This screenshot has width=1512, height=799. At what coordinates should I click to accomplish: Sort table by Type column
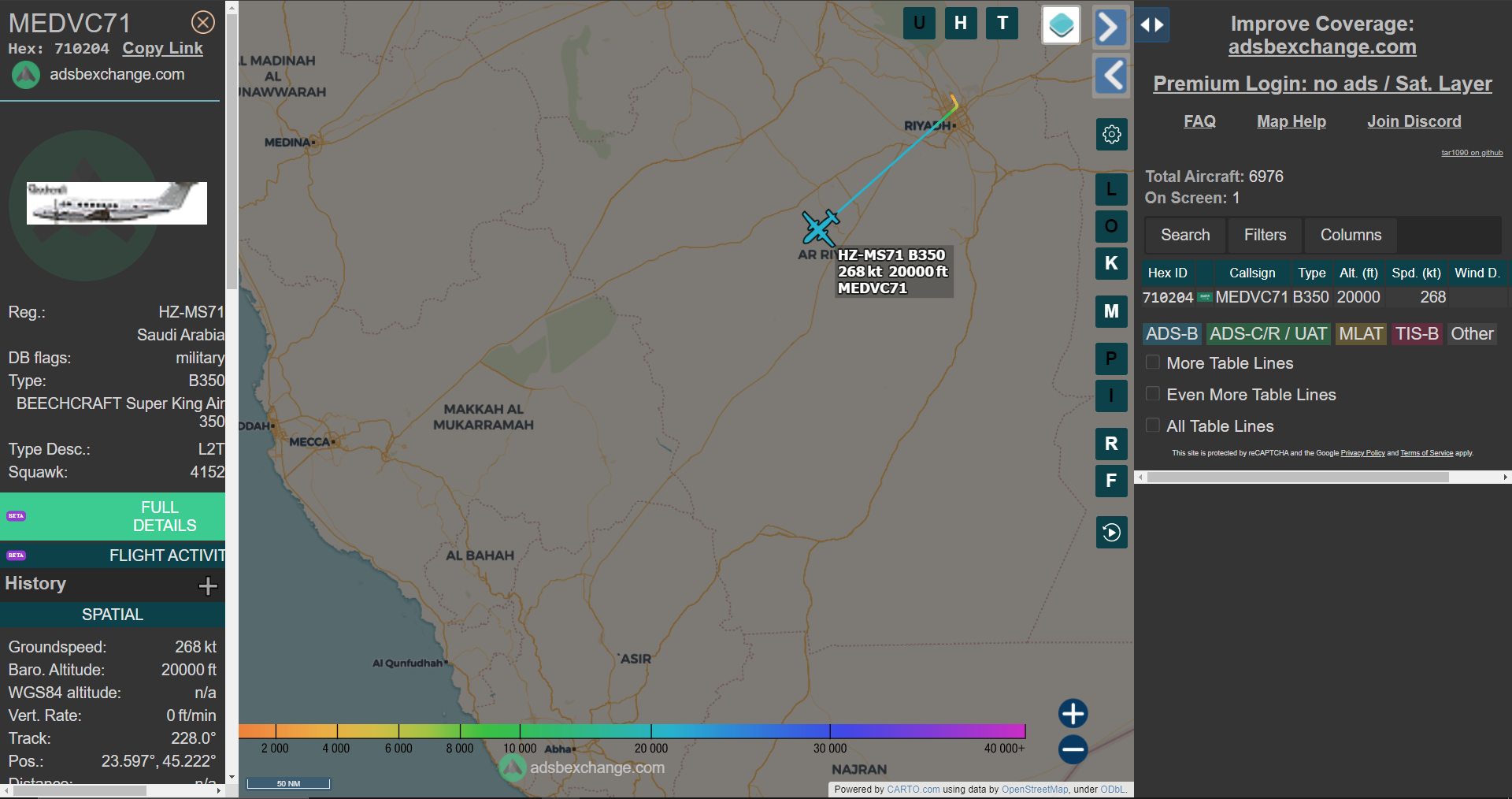[x=1312, y=273]
